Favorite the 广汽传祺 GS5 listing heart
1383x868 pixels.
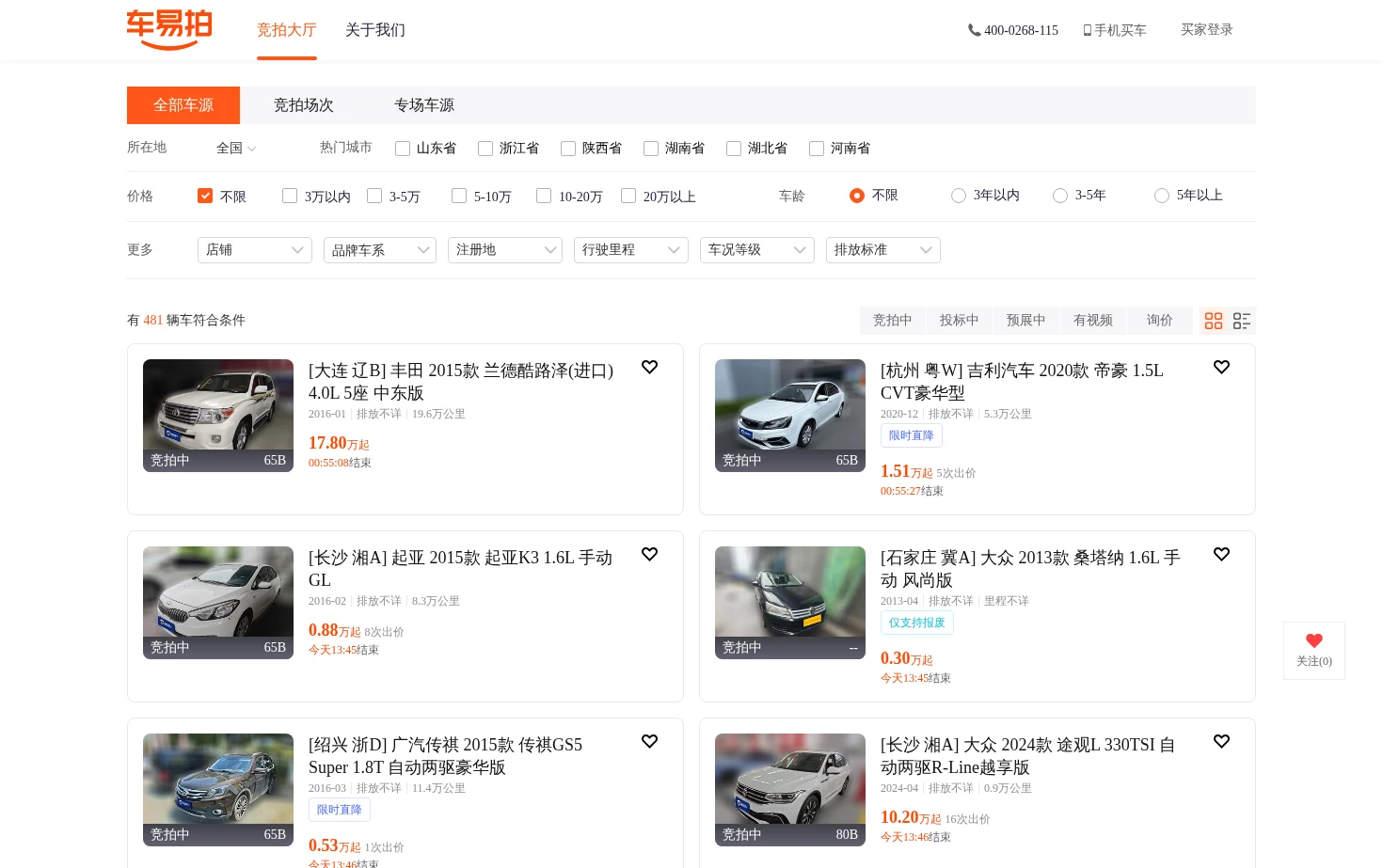[649, 741]
